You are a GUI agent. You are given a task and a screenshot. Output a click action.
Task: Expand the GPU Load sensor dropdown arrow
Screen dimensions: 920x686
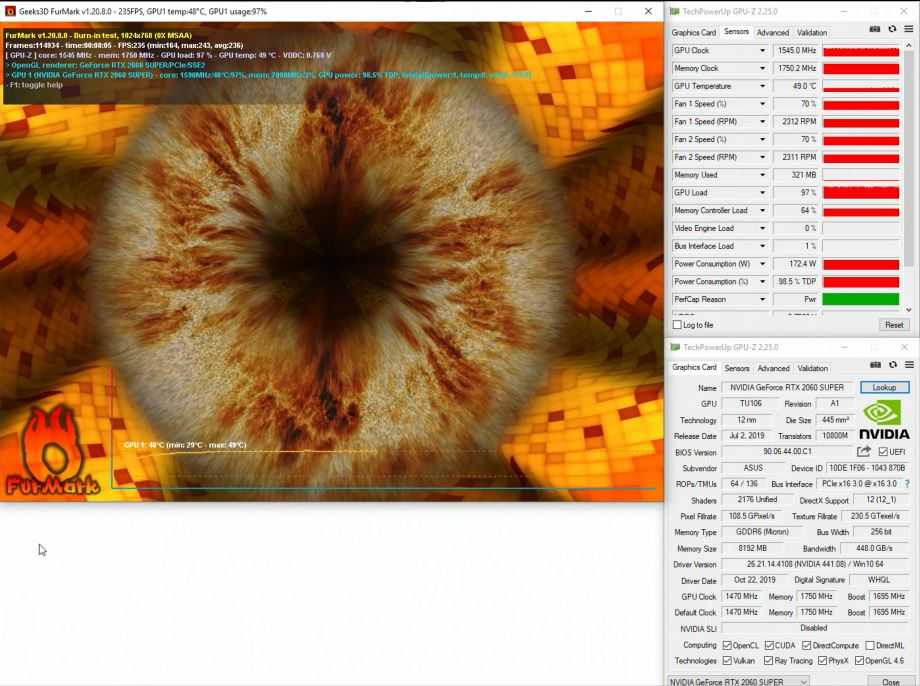[762, 193]
